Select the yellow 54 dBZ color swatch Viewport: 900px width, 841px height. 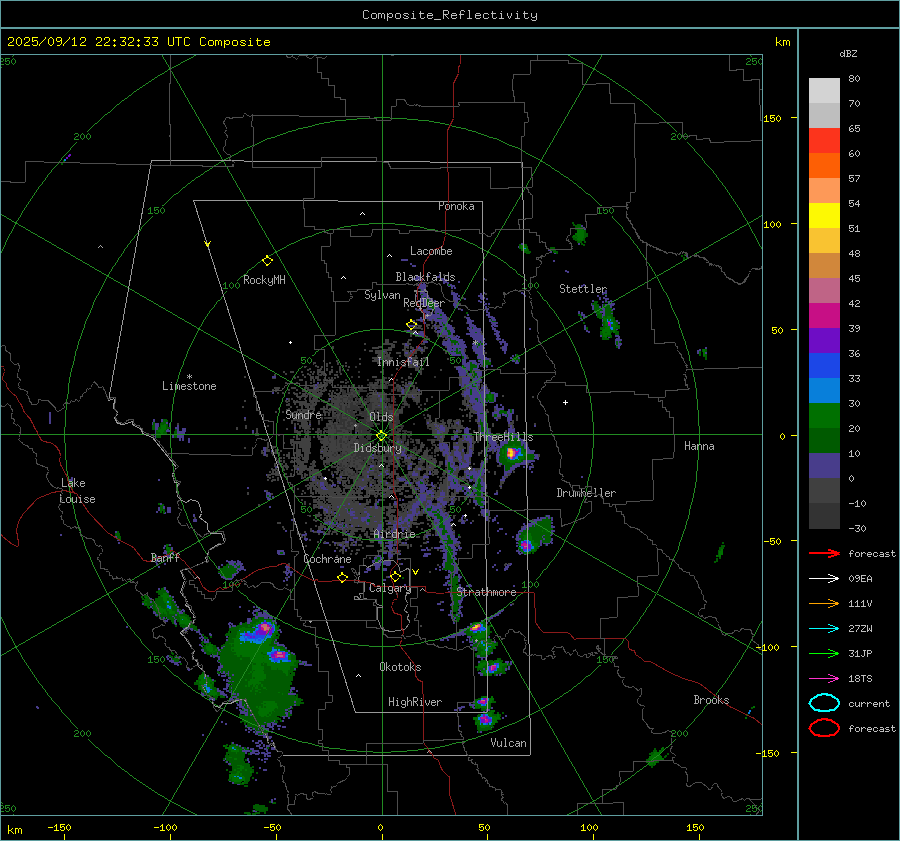click(x=824, y=216)
